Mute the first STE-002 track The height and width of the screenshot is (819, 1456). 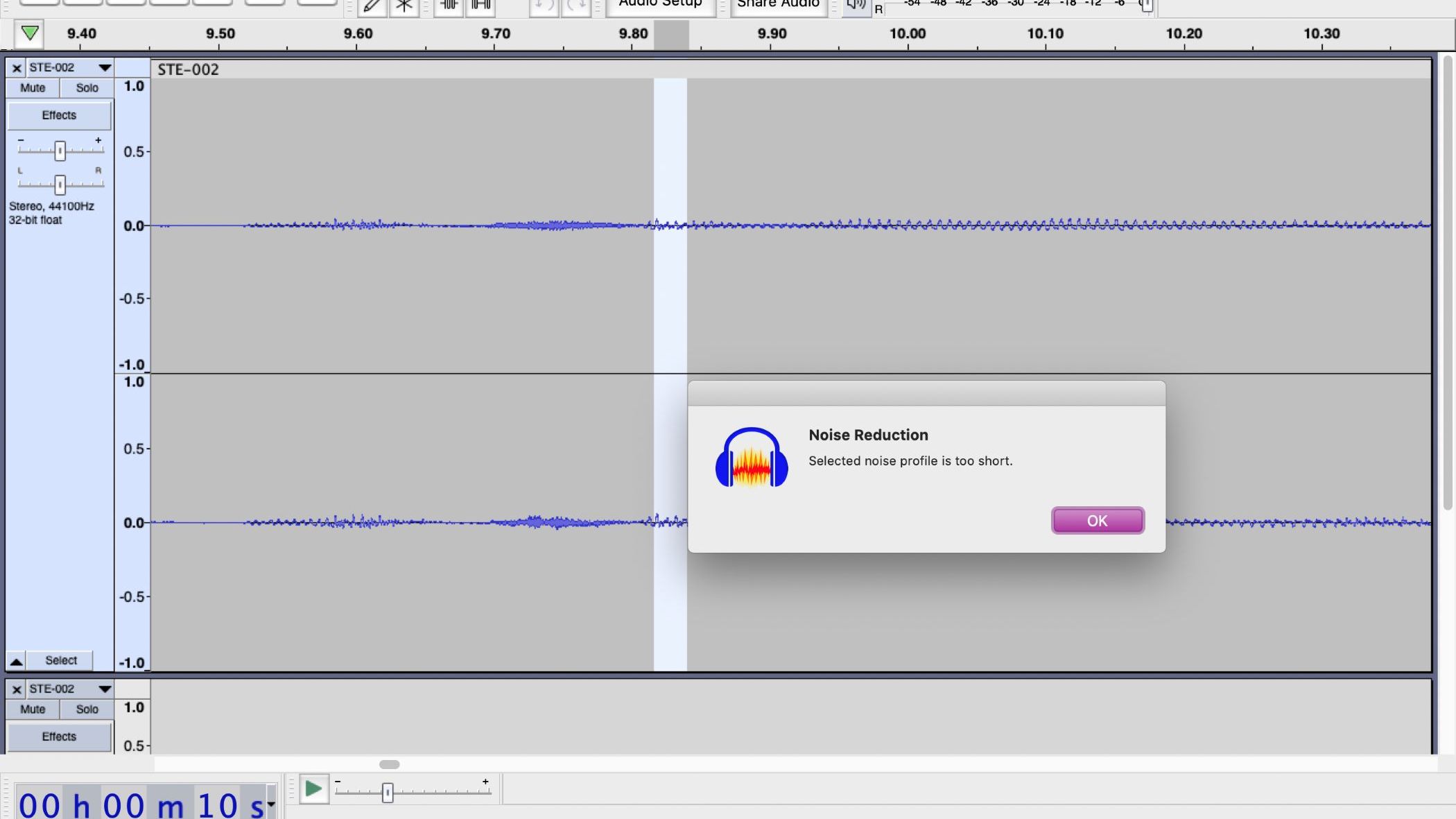[x=33, y=88]
